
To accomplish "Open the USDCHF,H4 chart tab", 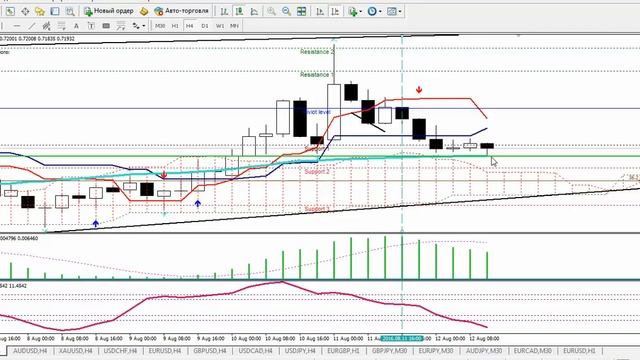I will 120,351.
